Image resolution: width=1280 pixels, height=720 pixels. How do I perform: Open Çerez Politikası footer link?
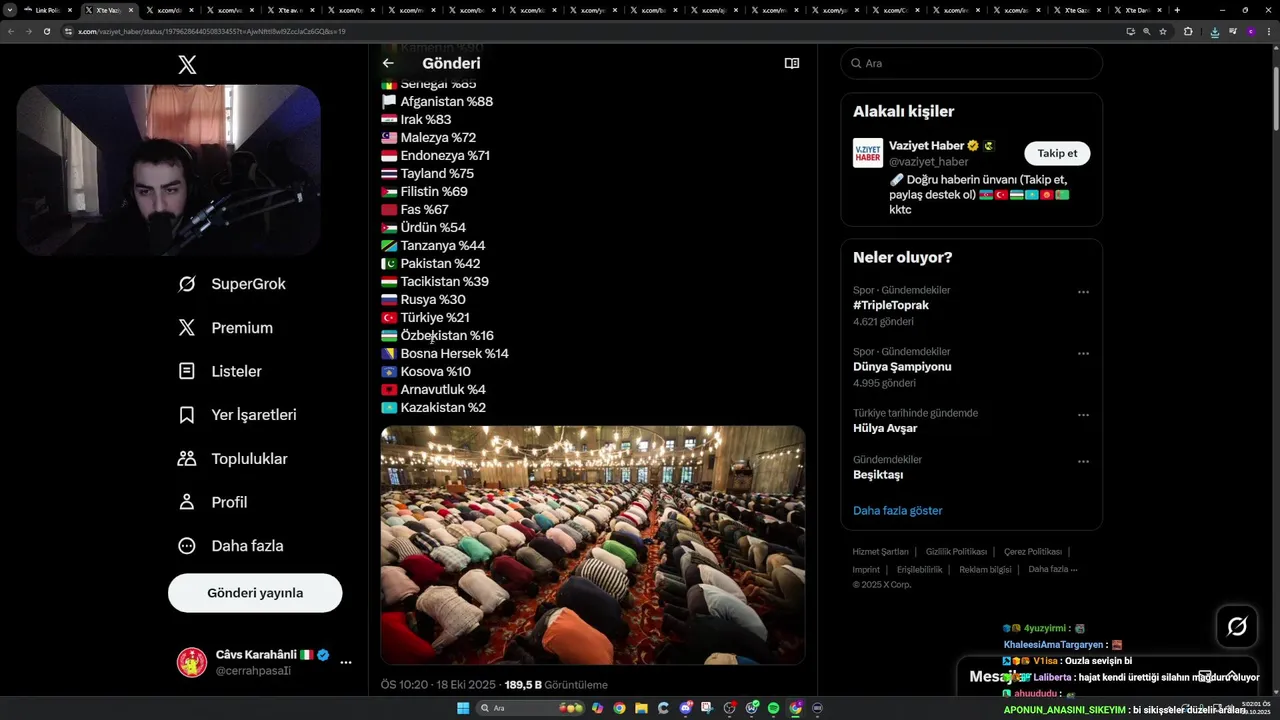[x=1033, y=552]
